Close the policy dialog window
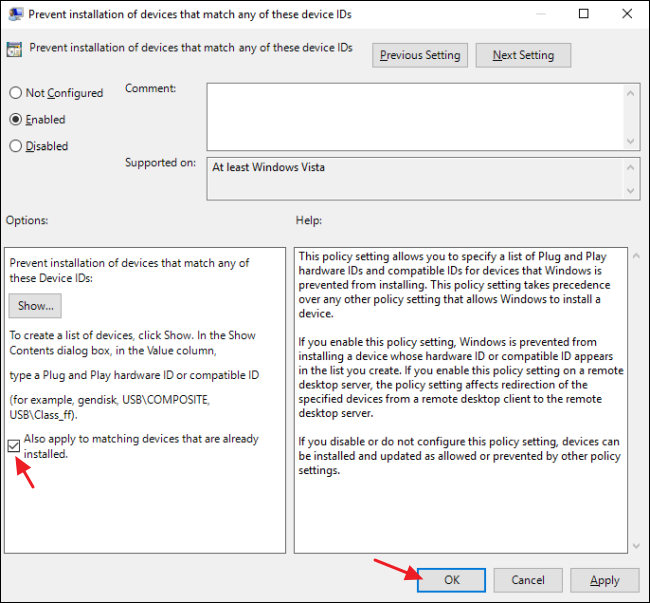The height and width of the screenshot is (603, 650). pos(627,14)
